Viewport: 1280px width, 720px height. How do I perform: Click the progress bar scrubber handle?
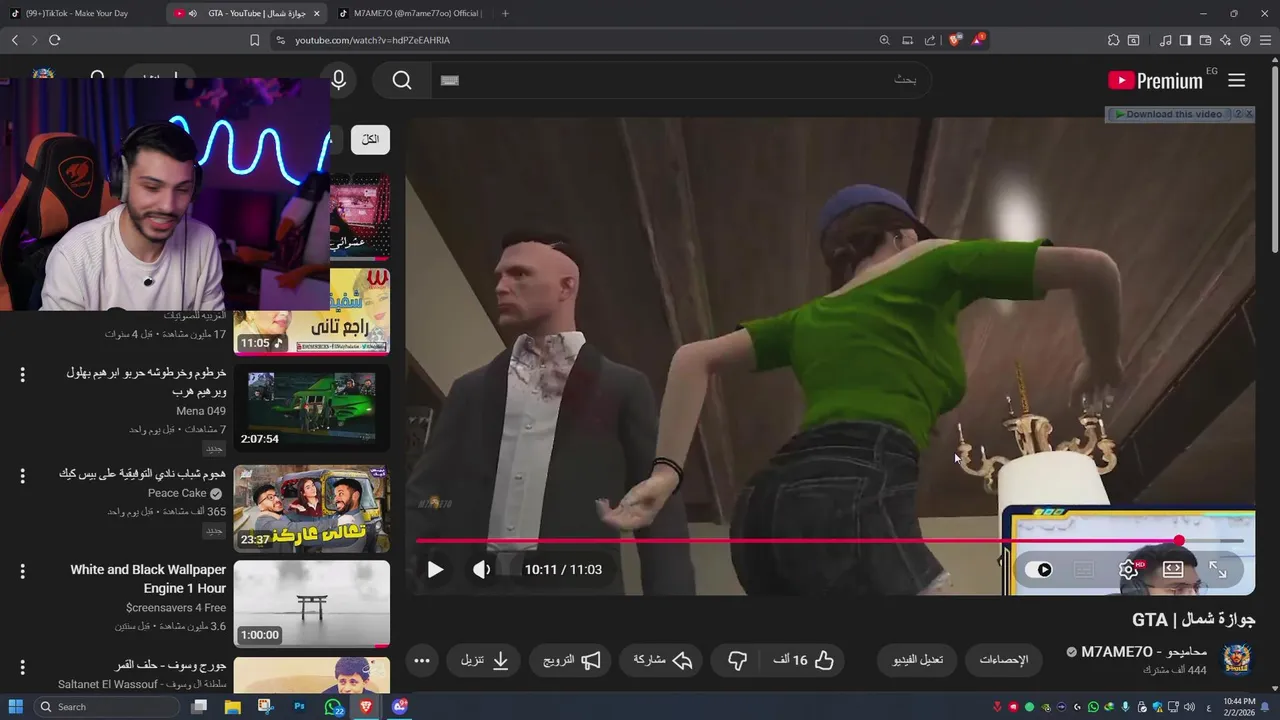coord(1179,541)
